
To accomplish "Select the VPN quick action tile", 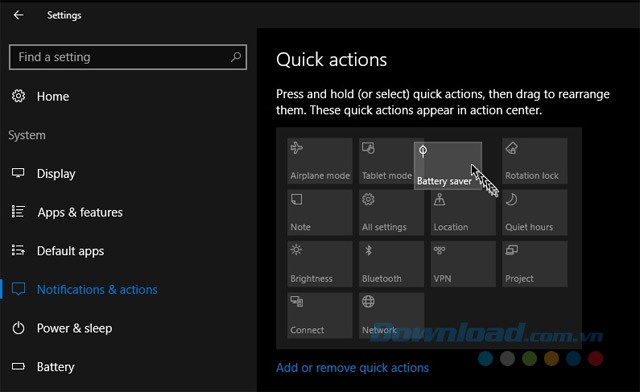I will click(463, 264).
